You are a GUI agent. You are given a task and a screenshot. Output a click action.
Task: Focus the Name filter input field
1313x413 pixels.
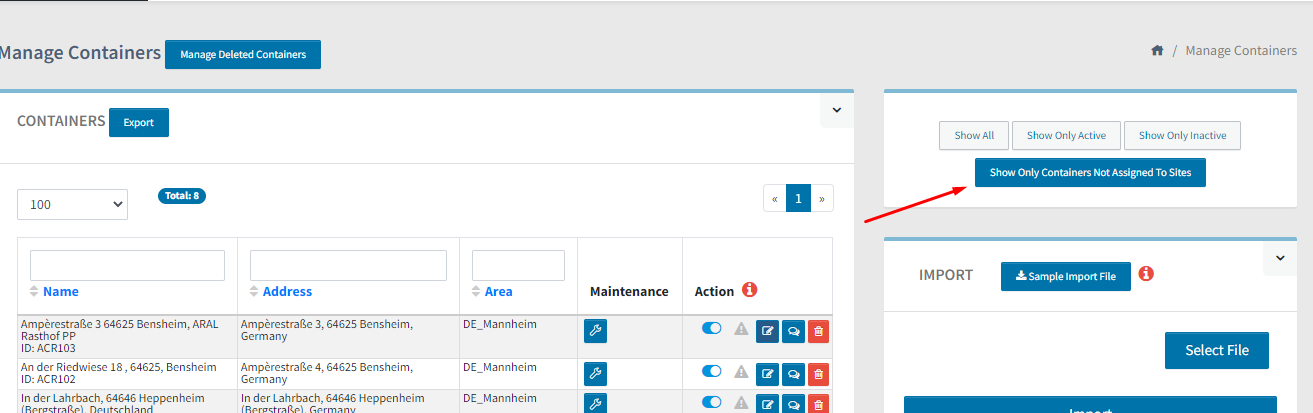coord(127,265)
